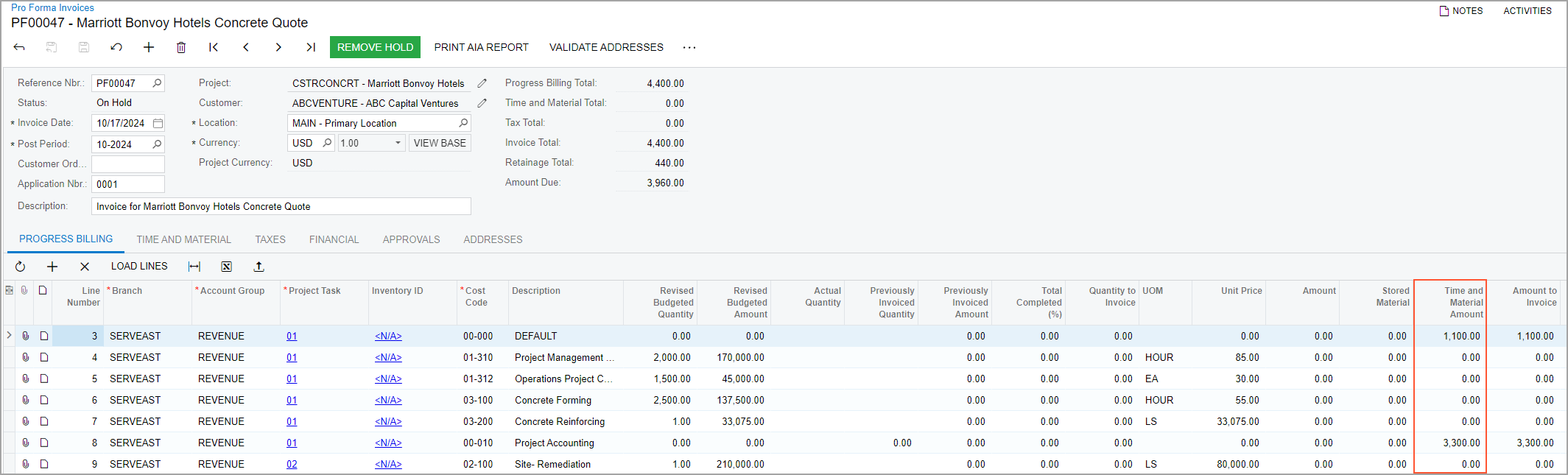Click the back arrow icon in toolbar

(19, 47)
